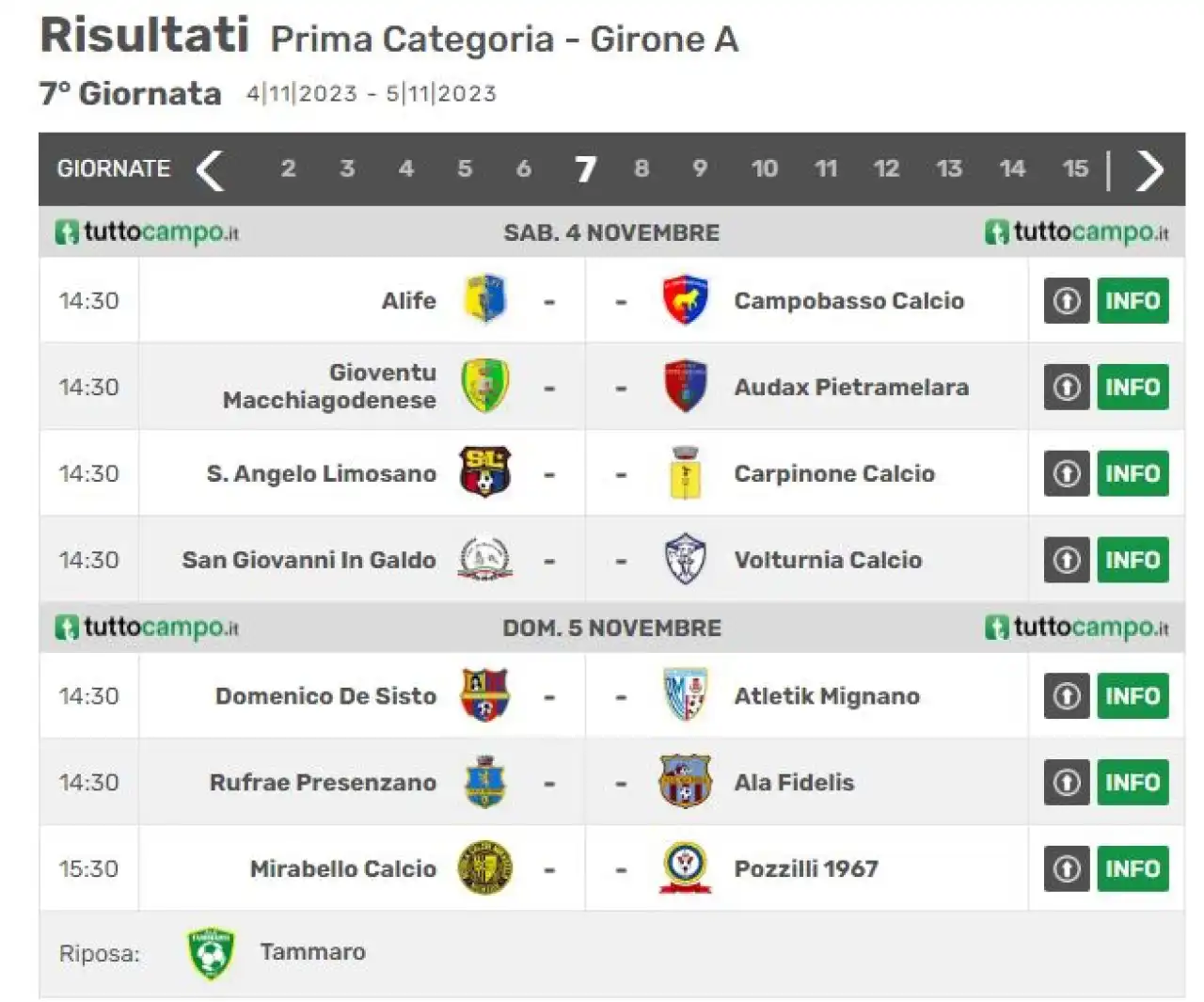Click the Domenico De Sisto crest icon
Screen dimensions: 1204x1002
pos(484,695)
